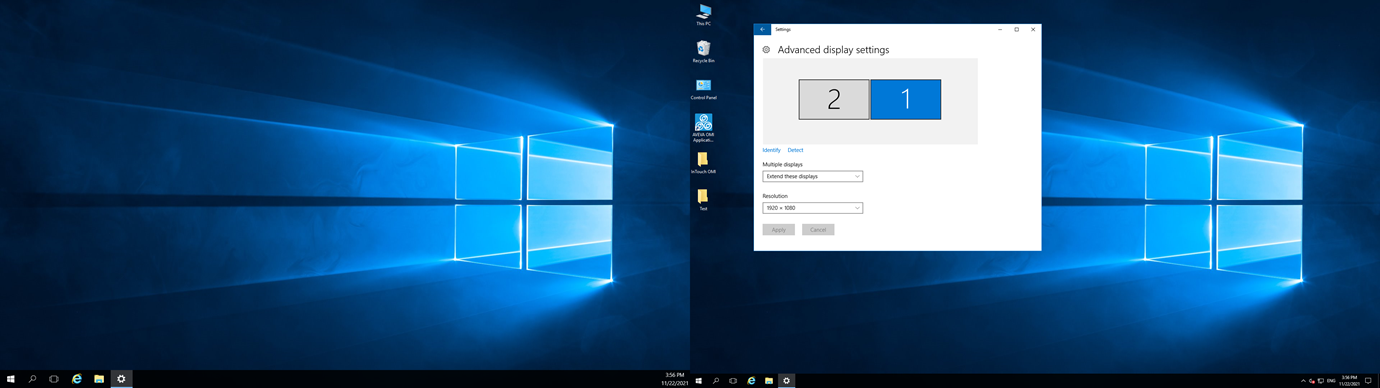Open the Recycle Bin icon
The image size is (1380, 388).
tap(703, 51)
